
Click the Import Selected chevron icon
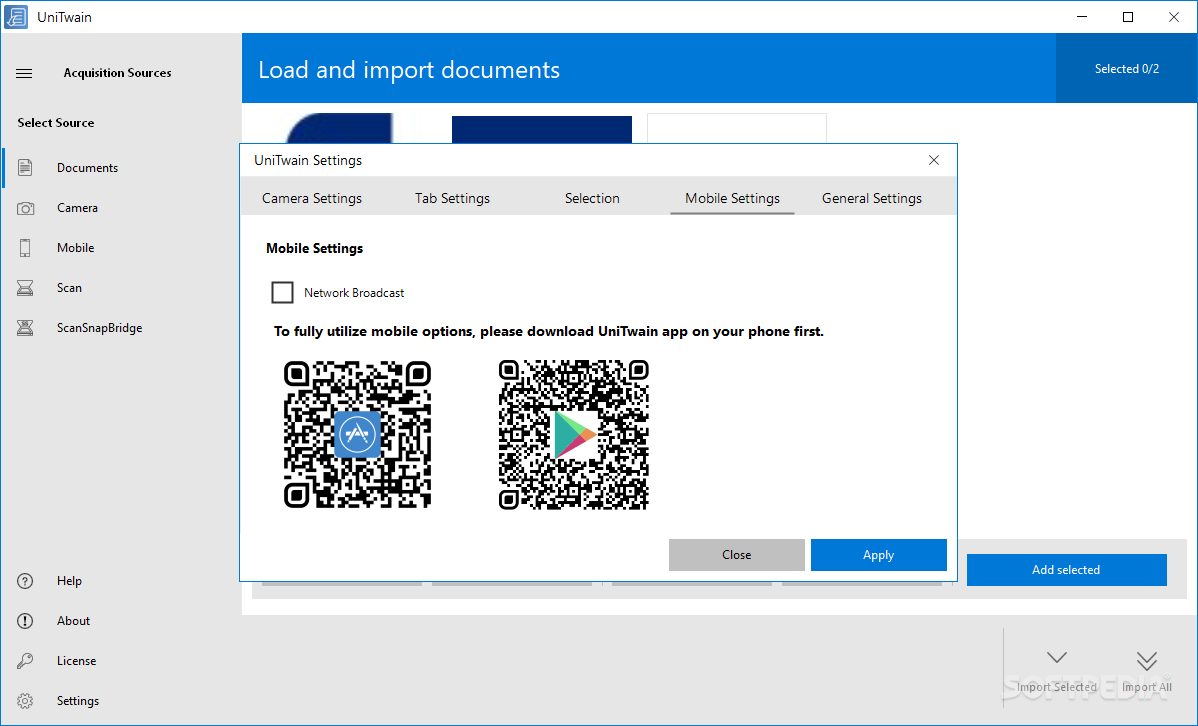pyautogui.click(x=1057, y=657)
